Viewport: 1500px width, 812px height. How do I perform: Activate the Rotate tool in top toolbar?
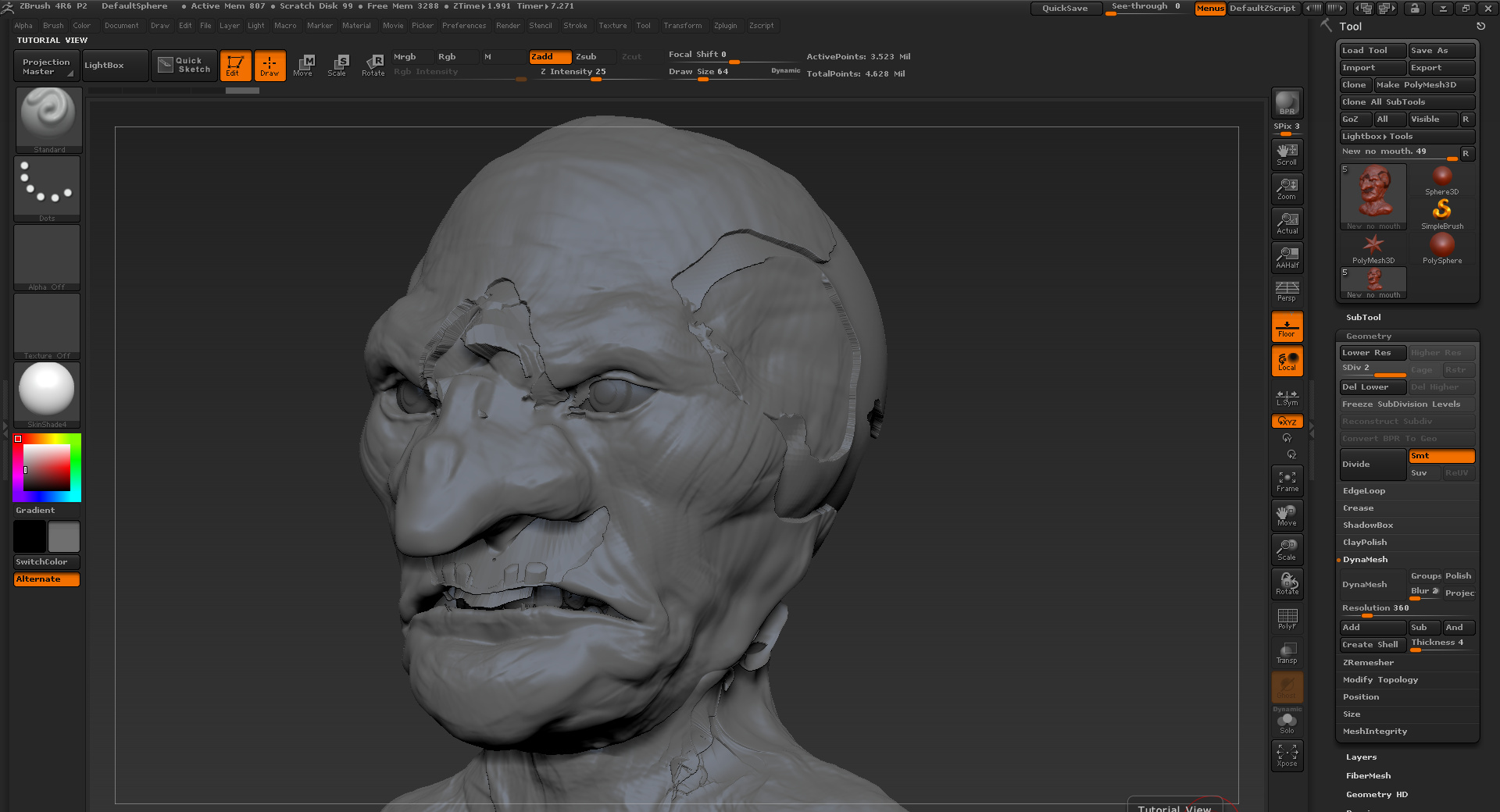point(373,66)
